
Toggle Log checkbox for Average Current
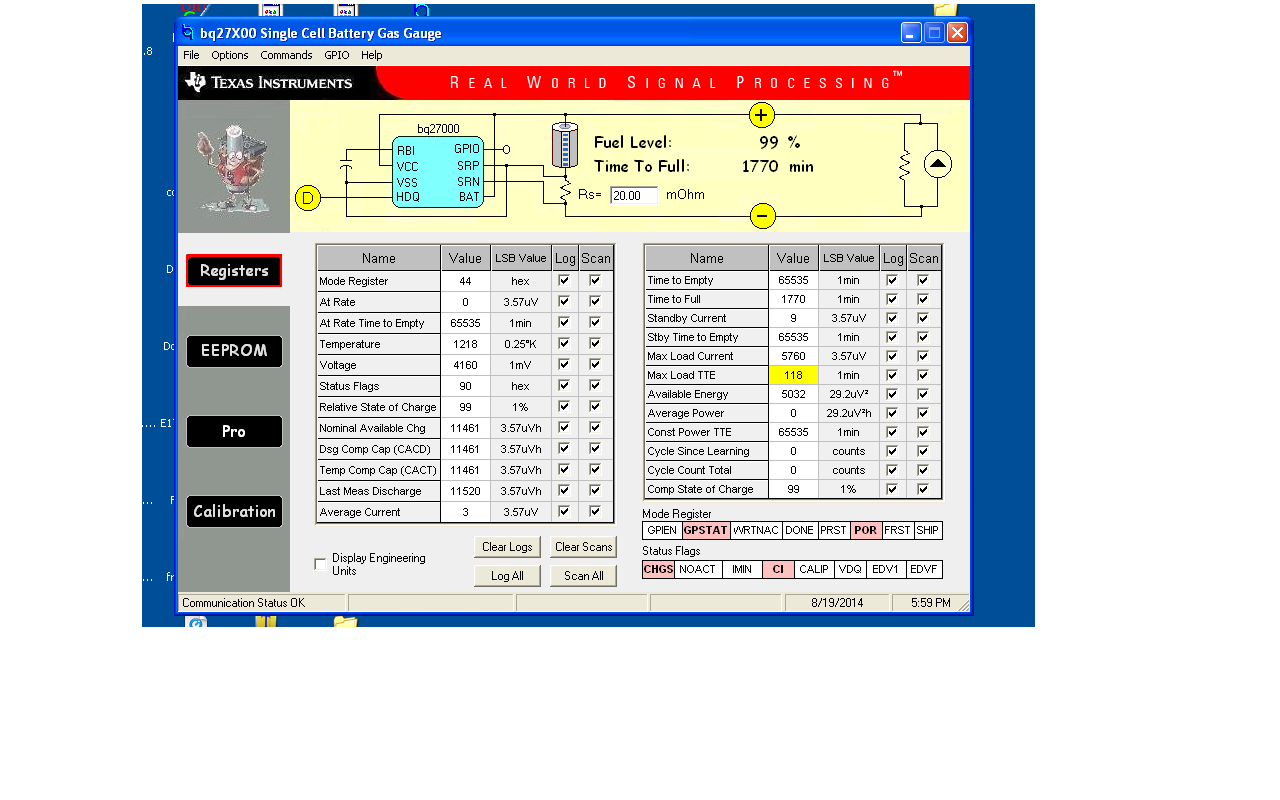pyautogui.click(x=564, y=512)
